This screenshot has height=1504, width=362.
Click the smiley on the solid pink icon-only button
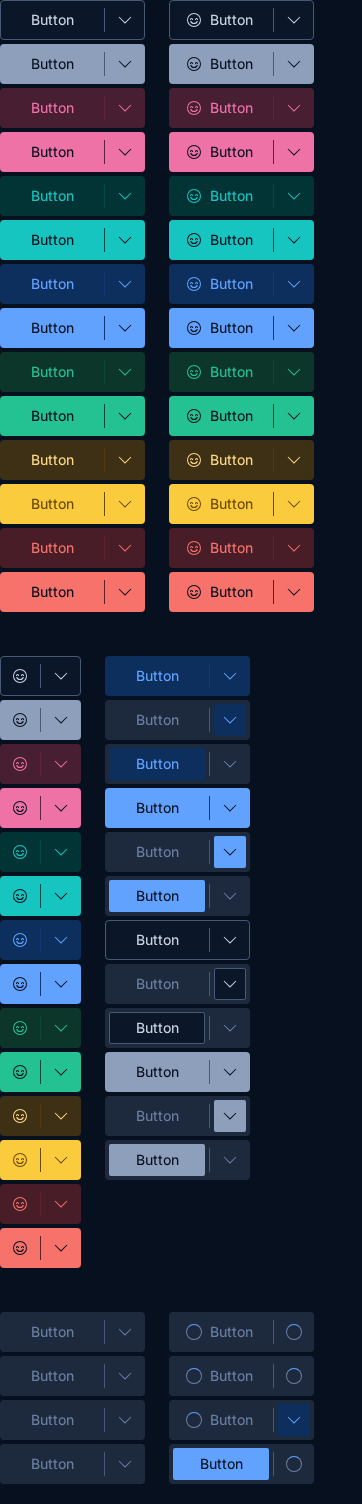click(x=20, y=808)
